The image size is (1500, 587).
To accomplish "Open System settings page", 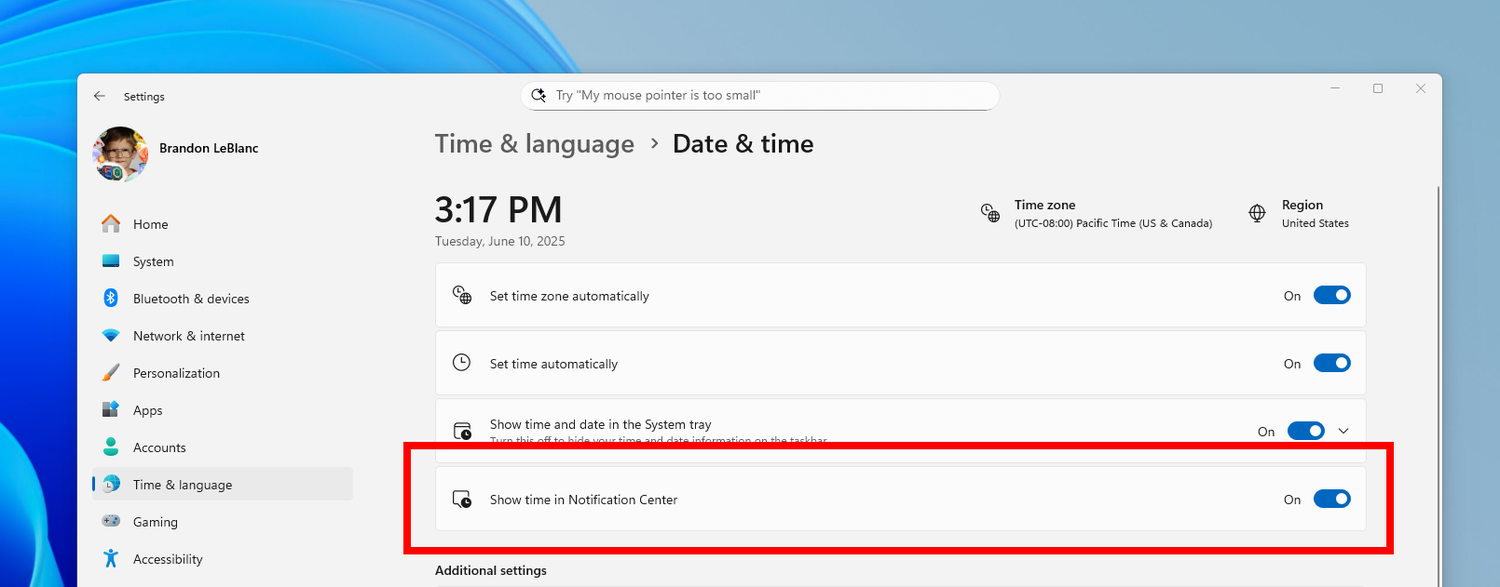I will (x=222, y=261).
